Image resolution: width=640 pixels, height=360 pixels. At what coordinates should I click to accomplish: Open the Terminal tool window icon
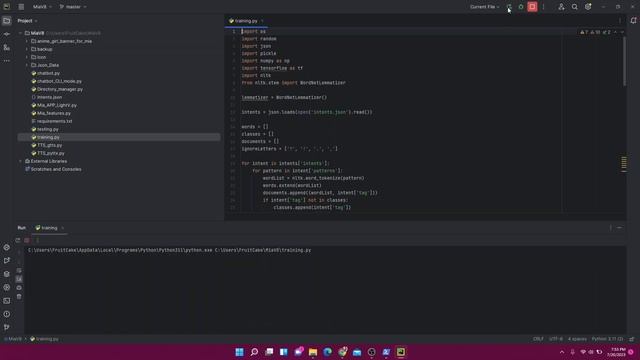tap(7, 301)
